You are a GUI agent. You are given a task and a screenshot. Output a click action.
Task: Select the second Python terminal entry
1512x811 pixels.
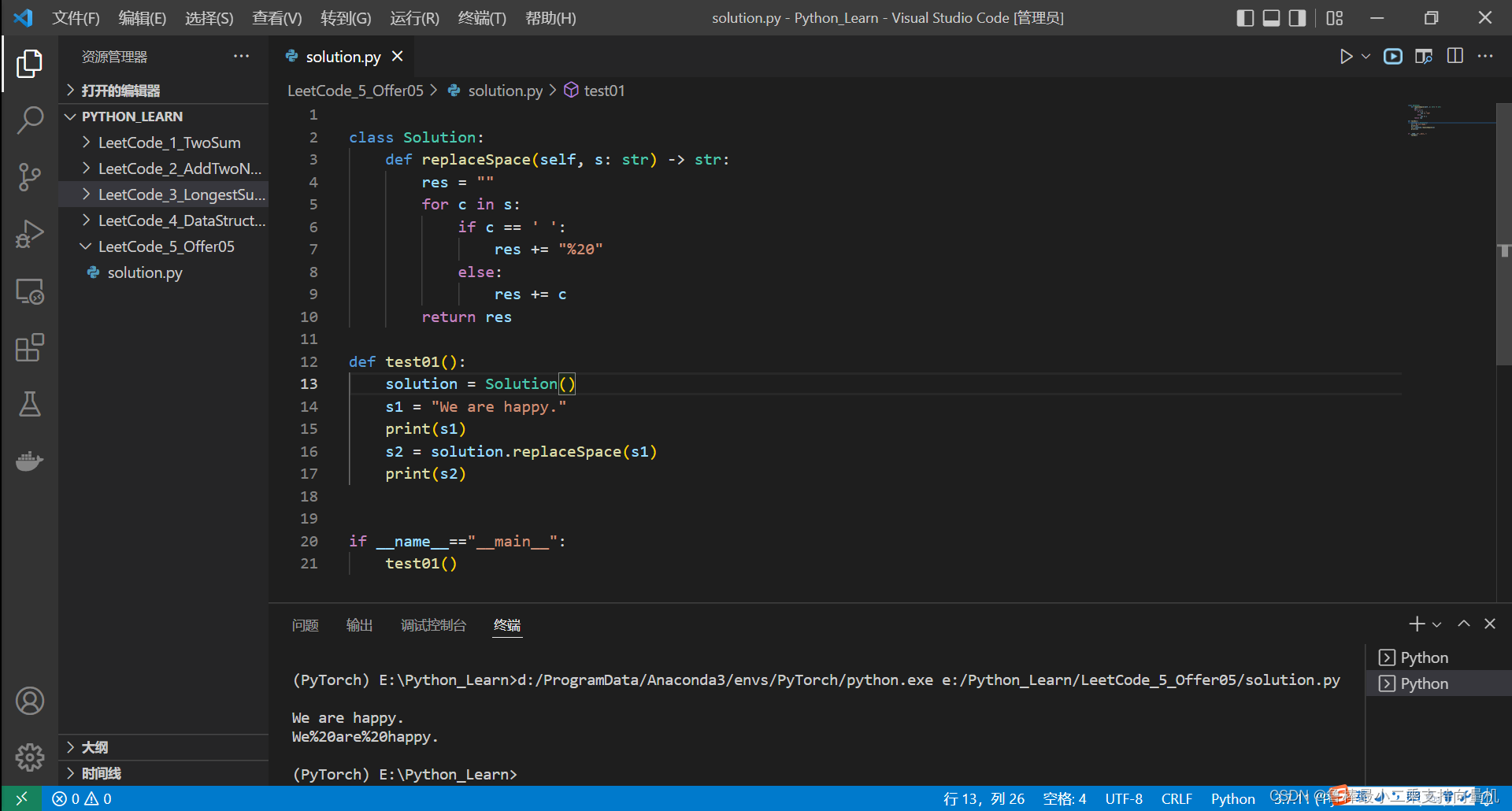pos(1439,683)
